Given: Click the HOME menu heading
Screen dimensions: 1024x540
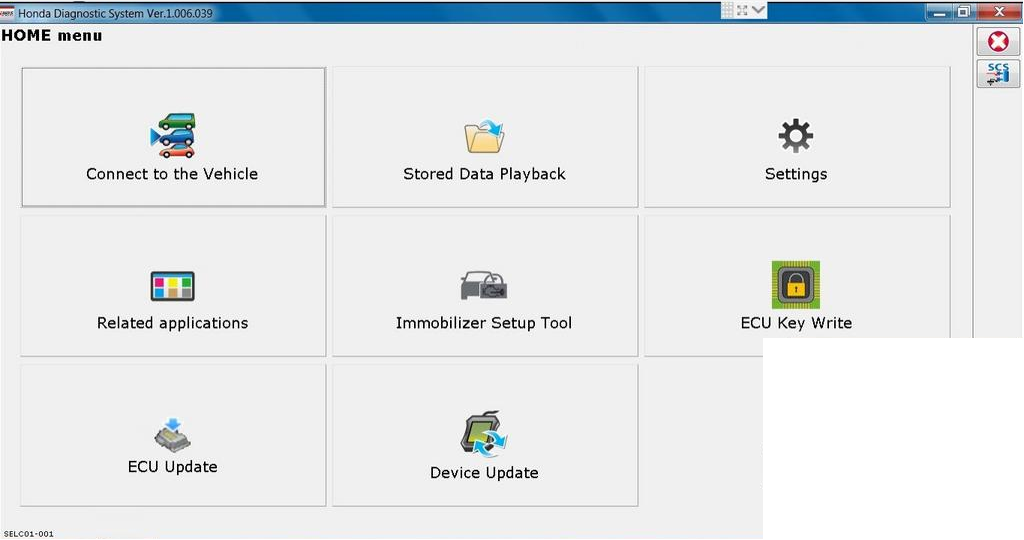Looking at the screenshot, I should pos(52,36).
